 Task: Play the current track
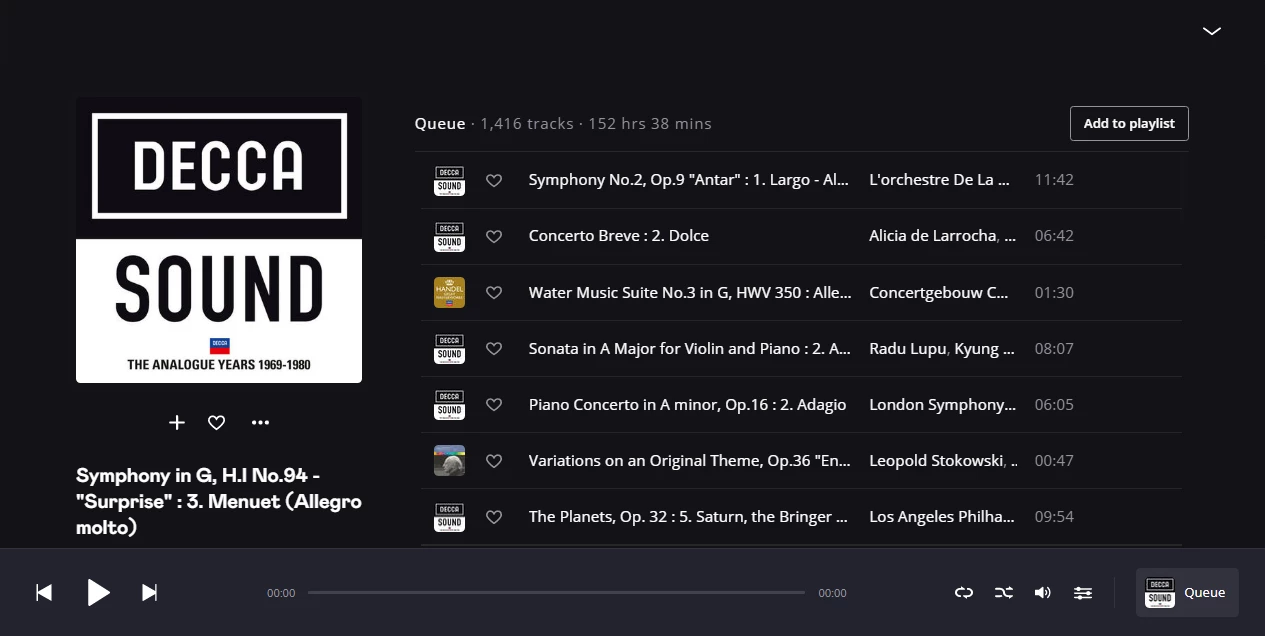(98, 593)
